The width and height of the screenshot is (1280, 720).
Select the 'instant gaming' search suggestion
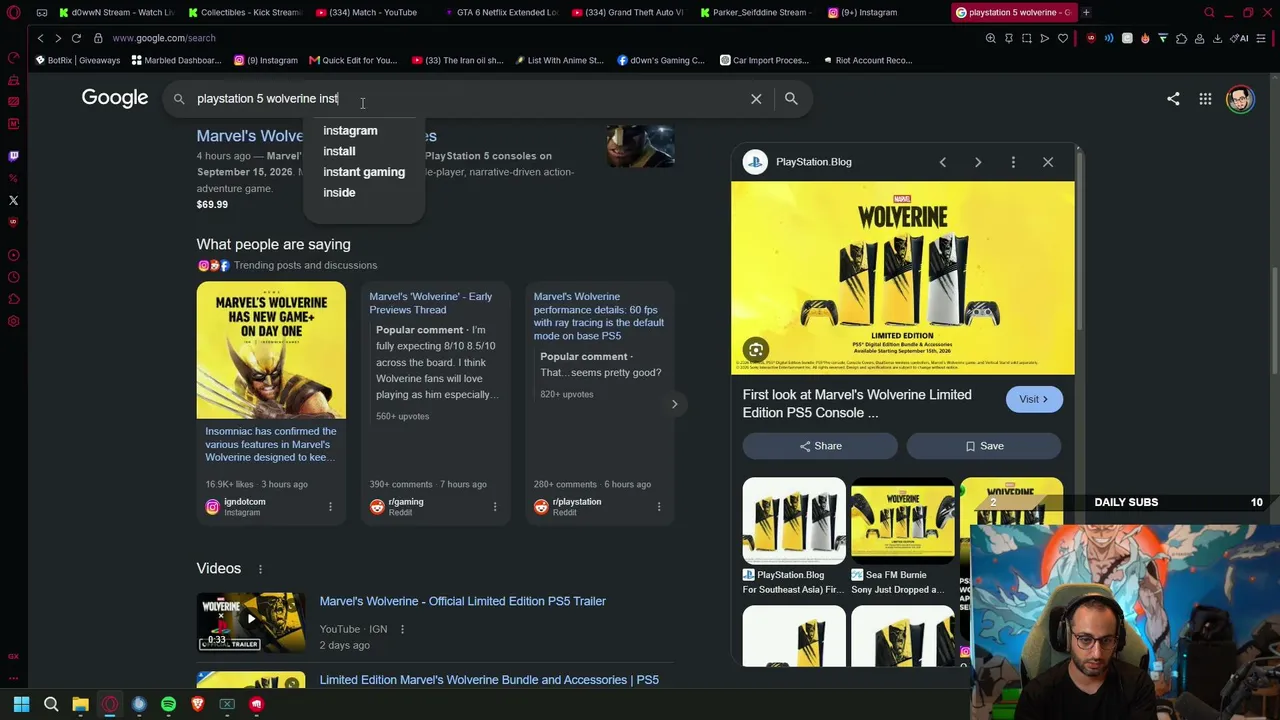coord(364,172)
